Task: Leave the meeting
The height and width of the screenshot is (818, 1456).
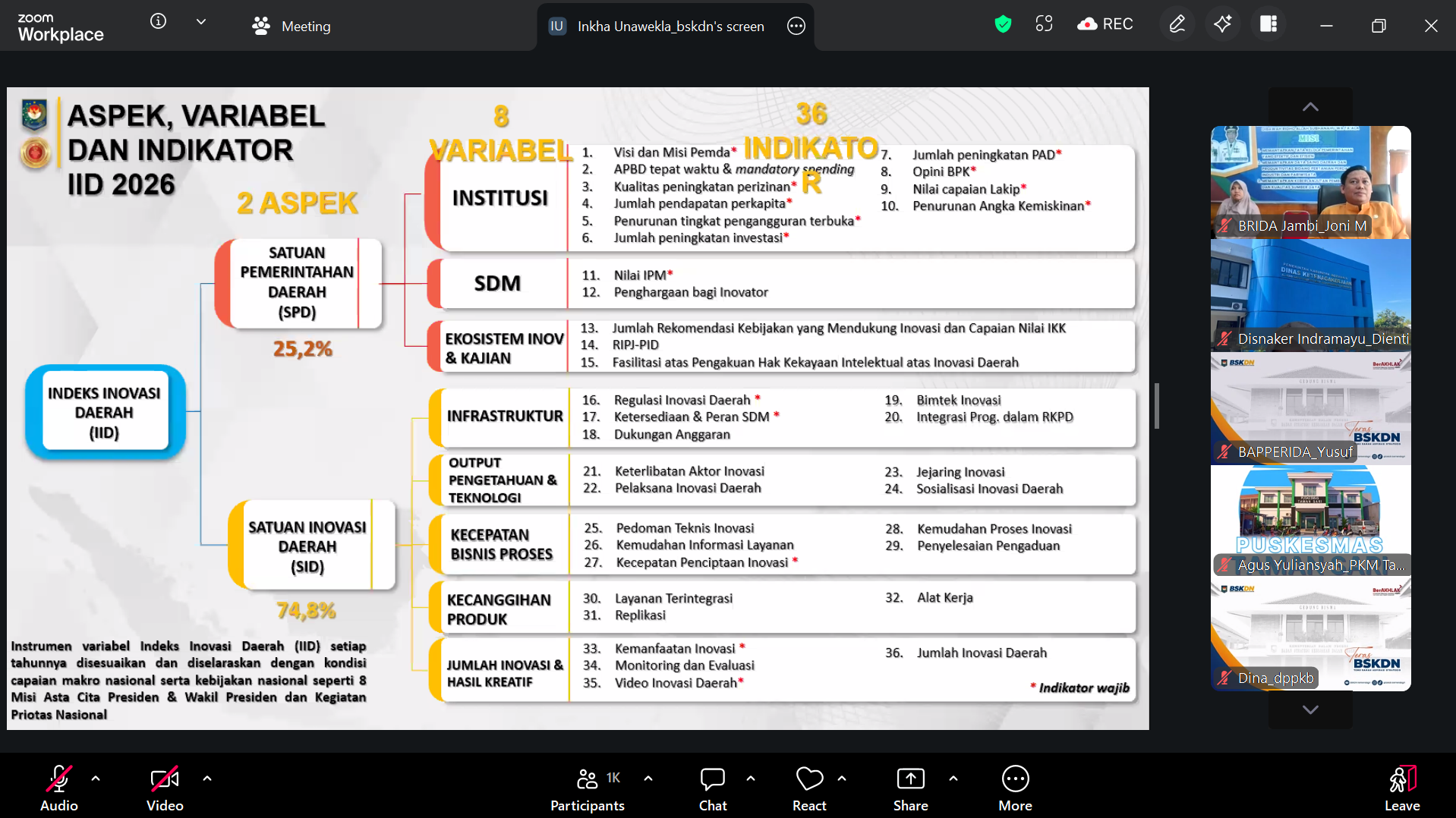Action: (1401, 789)
